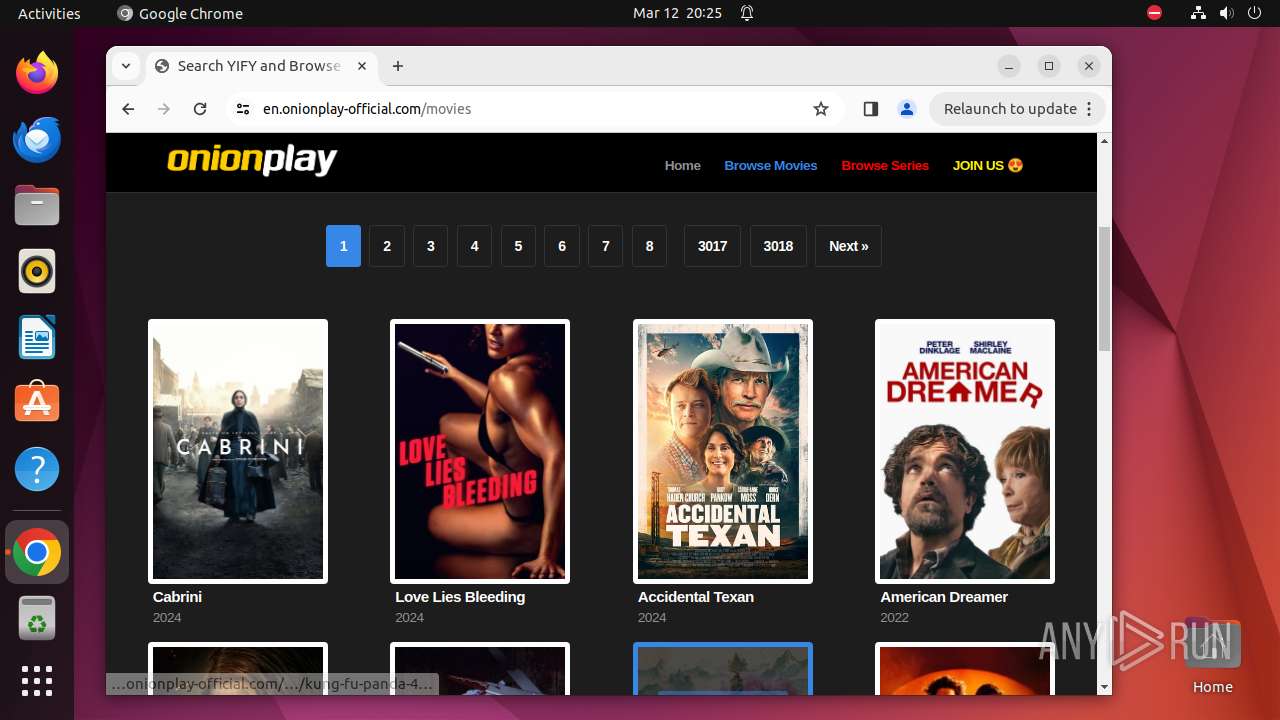The width and height of the screenshot is (1280, 720).
Task: Click the Next » pagination button
Action: coord(848,246)
